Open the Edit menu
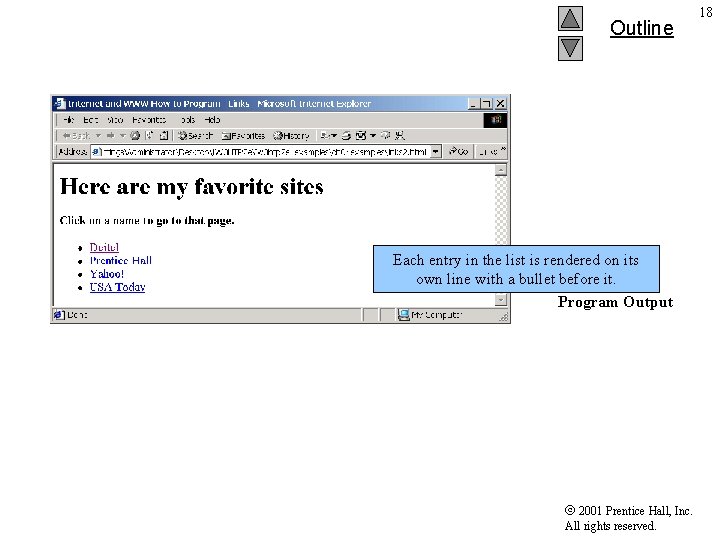 [x=90, y=120]
